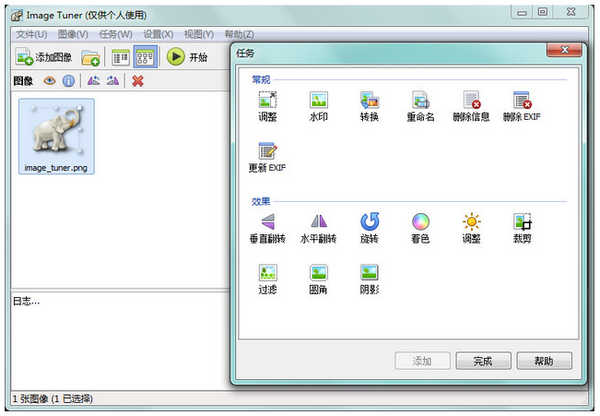Viewport: 600px width, 416px height.
Task: Select the sun 调整 adjust icon under 效果
Action: 471,228
